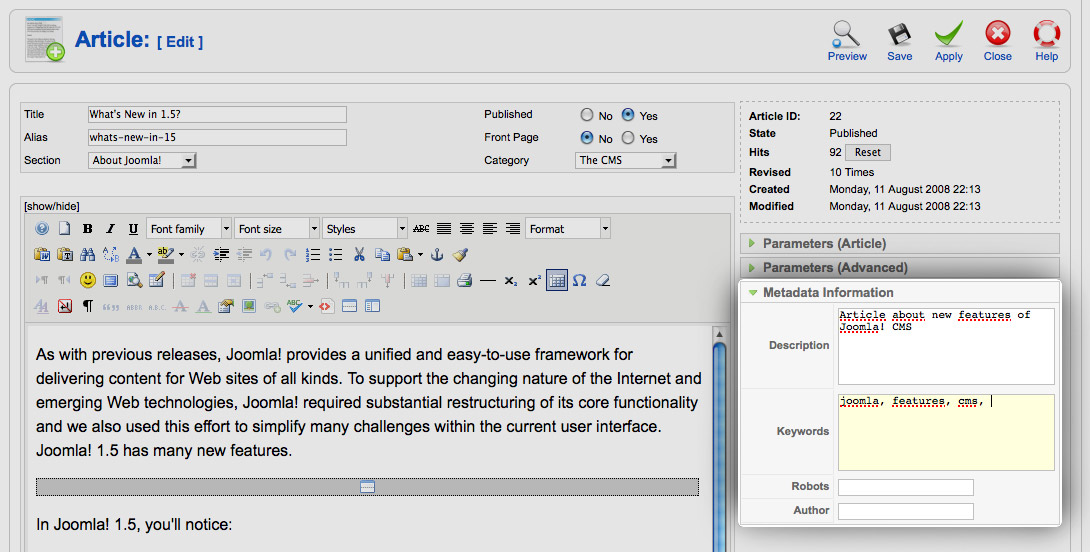The image size is (1090, 552).
Task: Click the insert image icon
Action: 249,306
